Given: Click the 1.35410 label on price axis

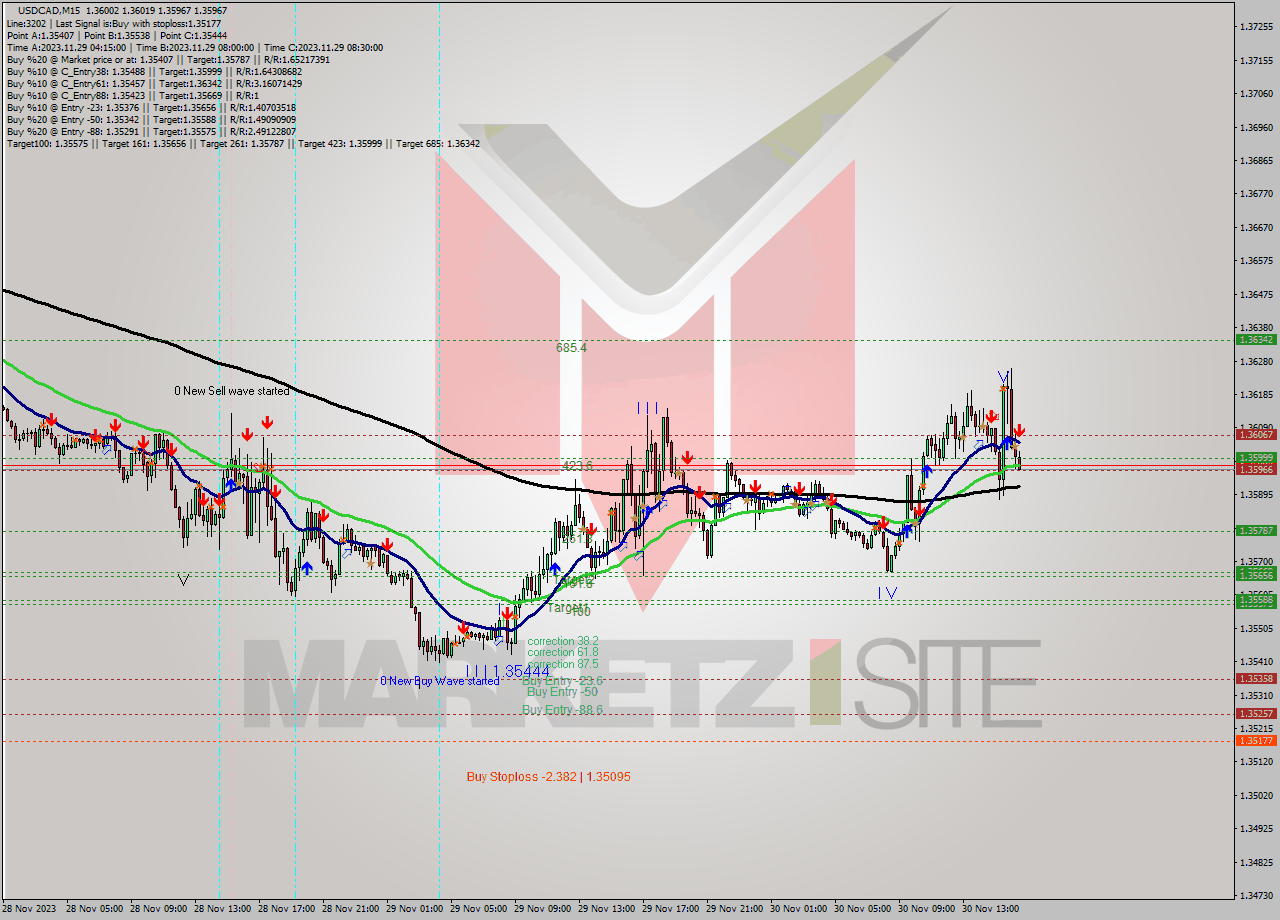Looking at the screenshot, I should 1256,662.
